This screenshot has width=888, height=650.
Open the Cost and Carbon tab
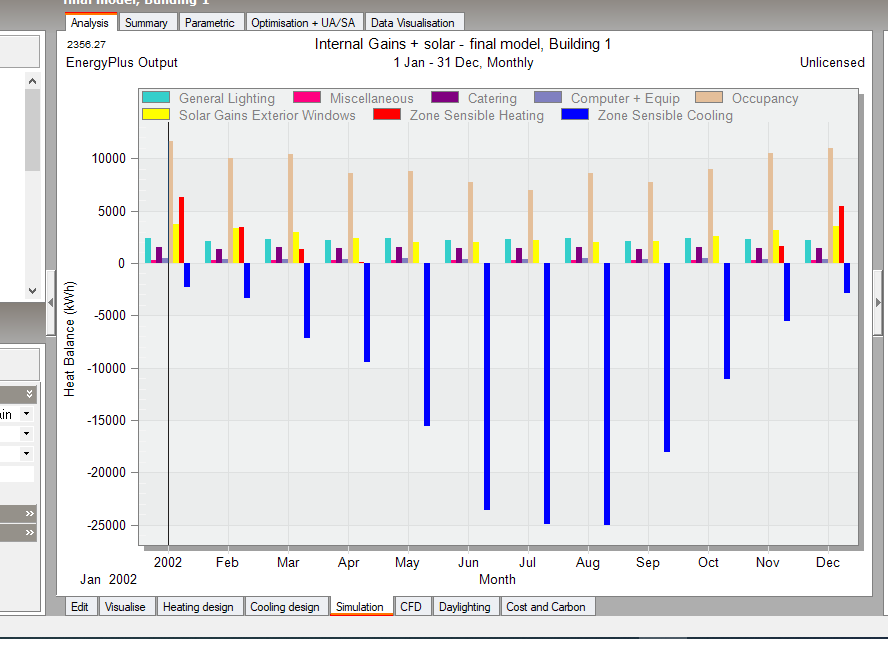tap(546, 607)
